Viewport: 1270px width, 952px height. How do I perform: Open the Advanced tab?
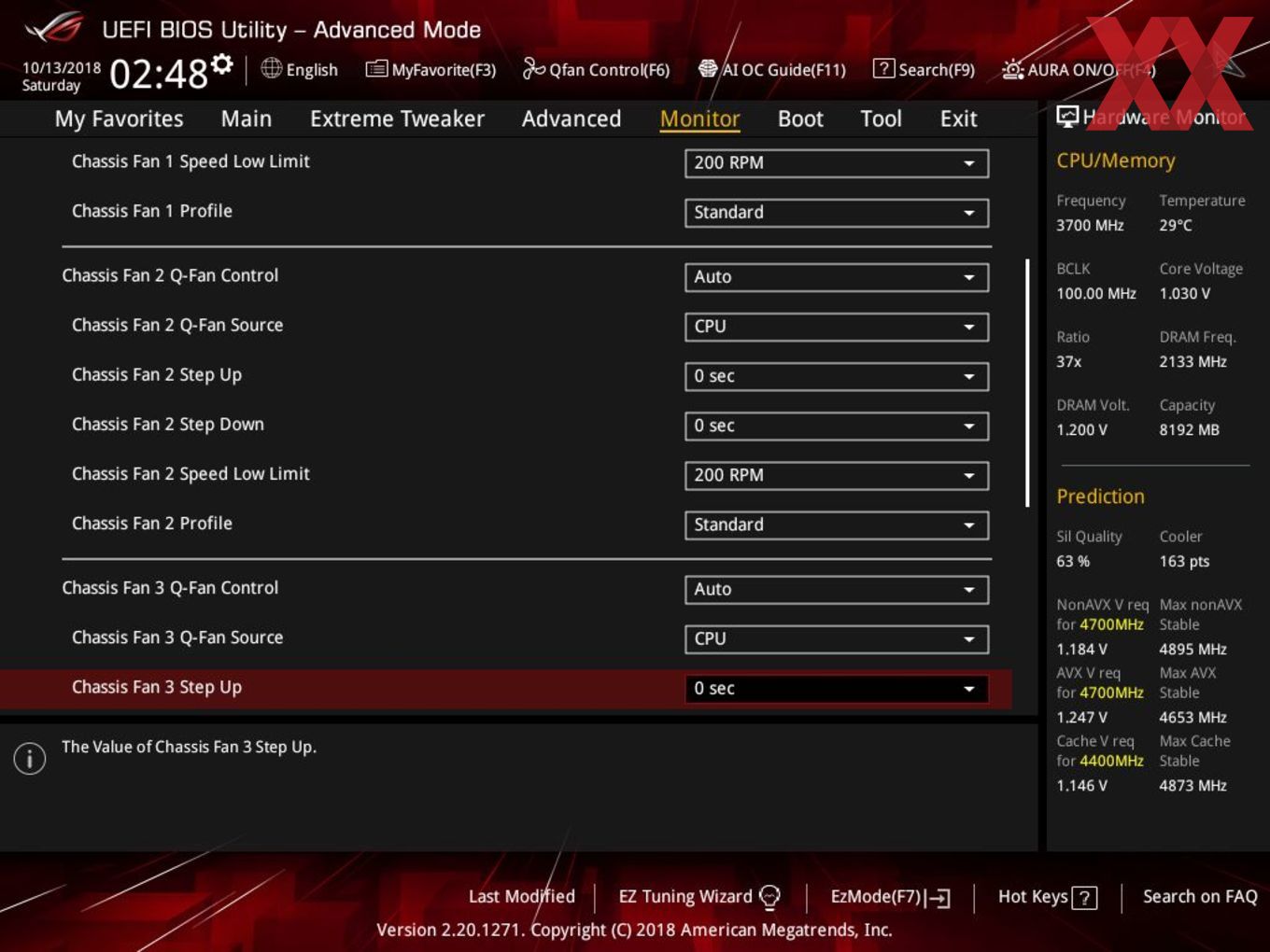coord(571,119)
